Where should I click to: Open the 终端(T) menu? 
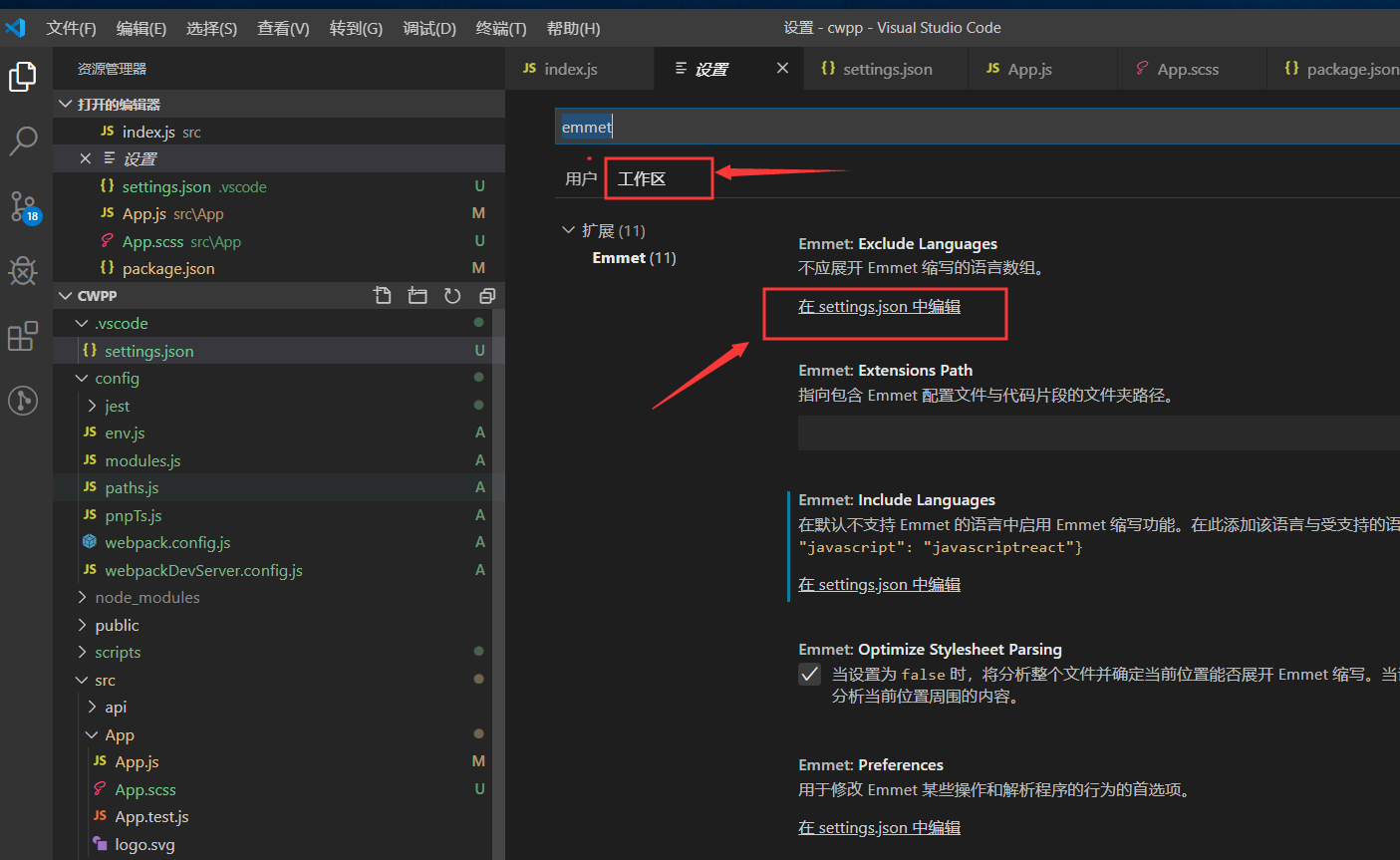[501, 28]
